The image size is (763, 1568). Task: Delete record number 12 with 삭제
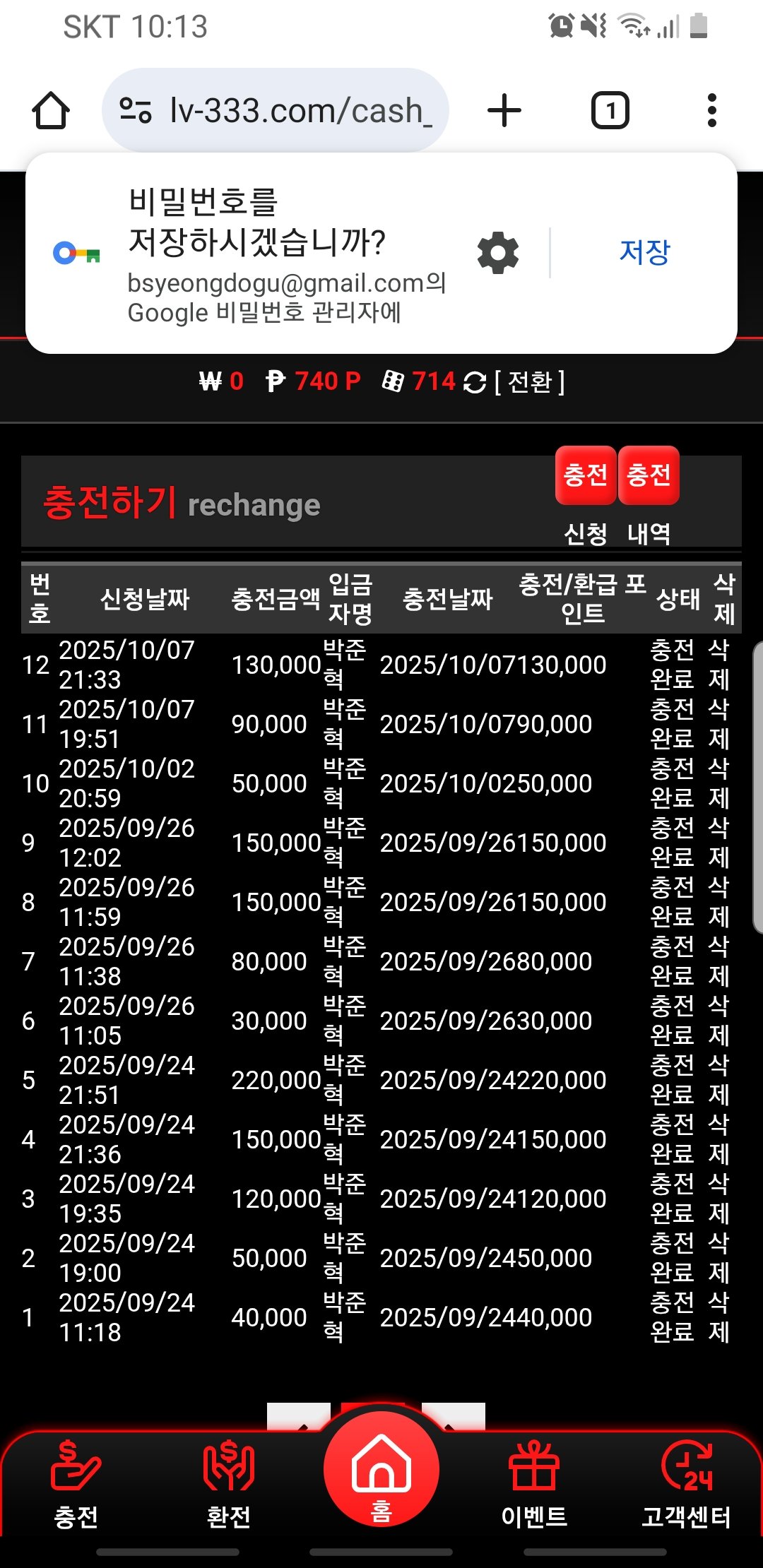tap(718, 665)
